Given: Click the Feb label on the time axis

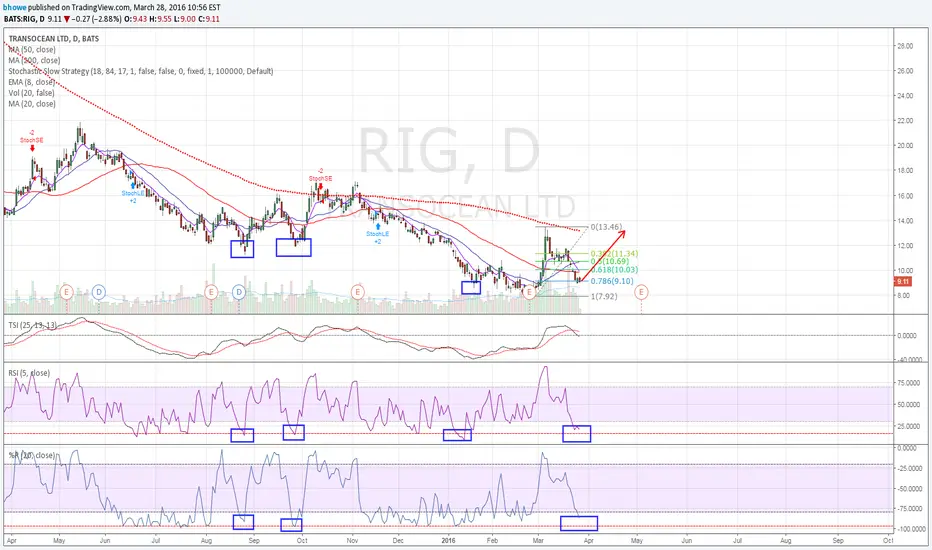Looking at the screenshot, I should 492,540.
